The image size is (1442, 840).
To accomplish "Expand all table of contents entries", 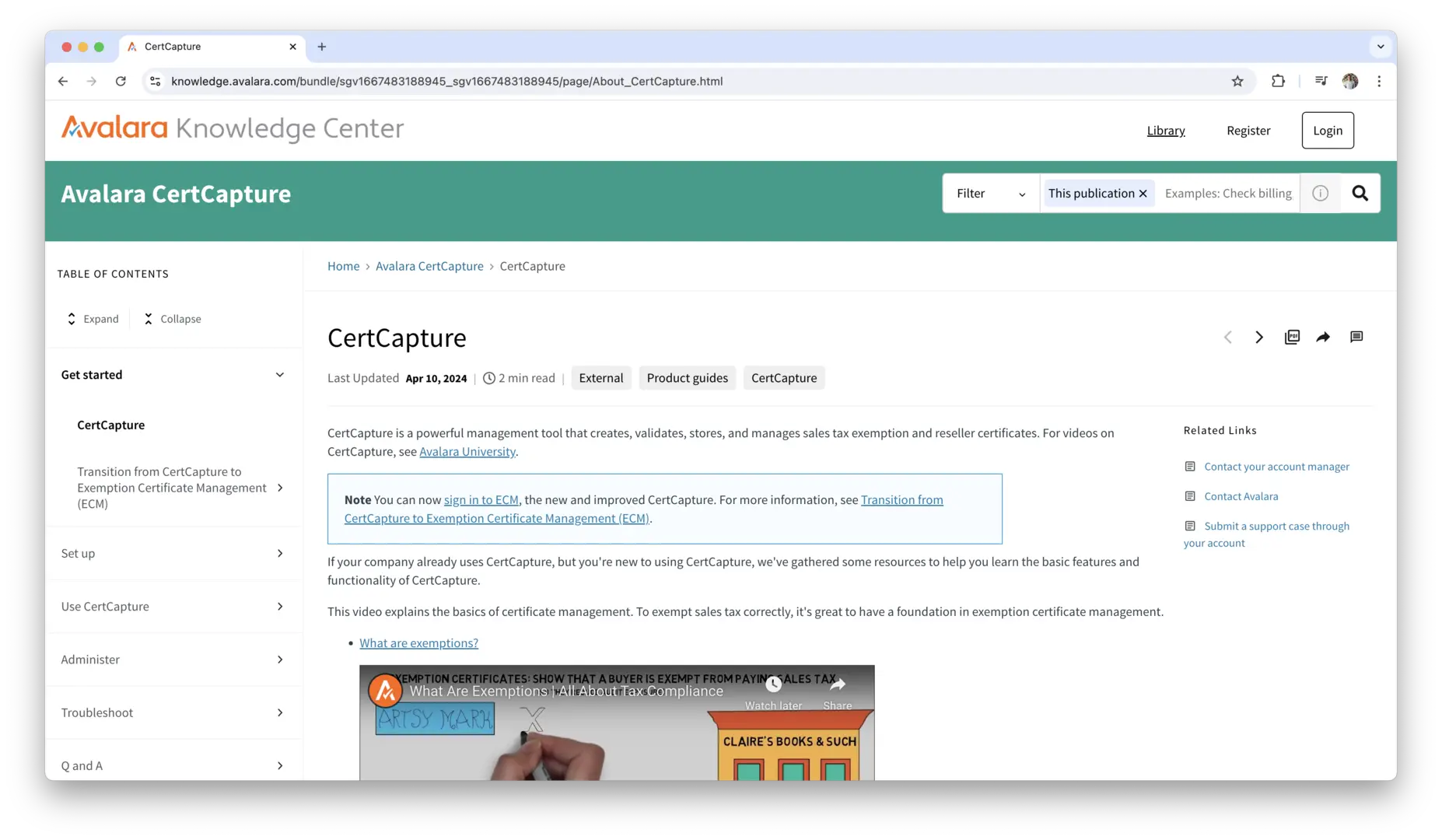I will point(93,319).
